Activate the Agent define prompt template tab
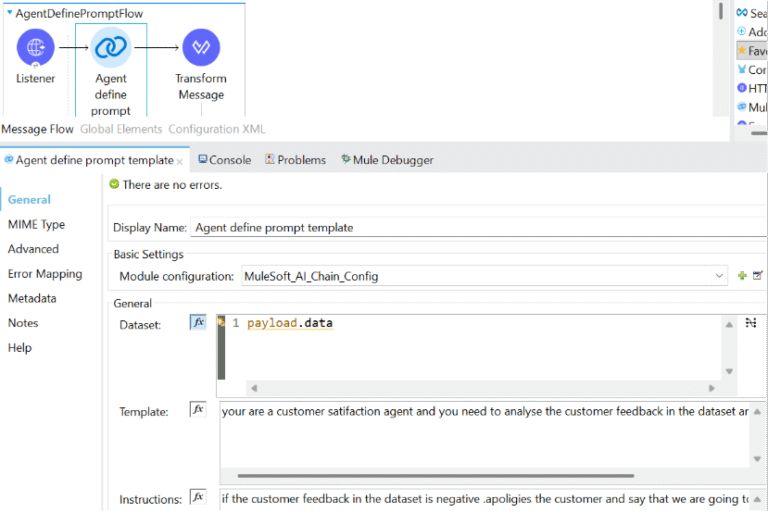The image size is (768, 512). click(x=94, y=160)
